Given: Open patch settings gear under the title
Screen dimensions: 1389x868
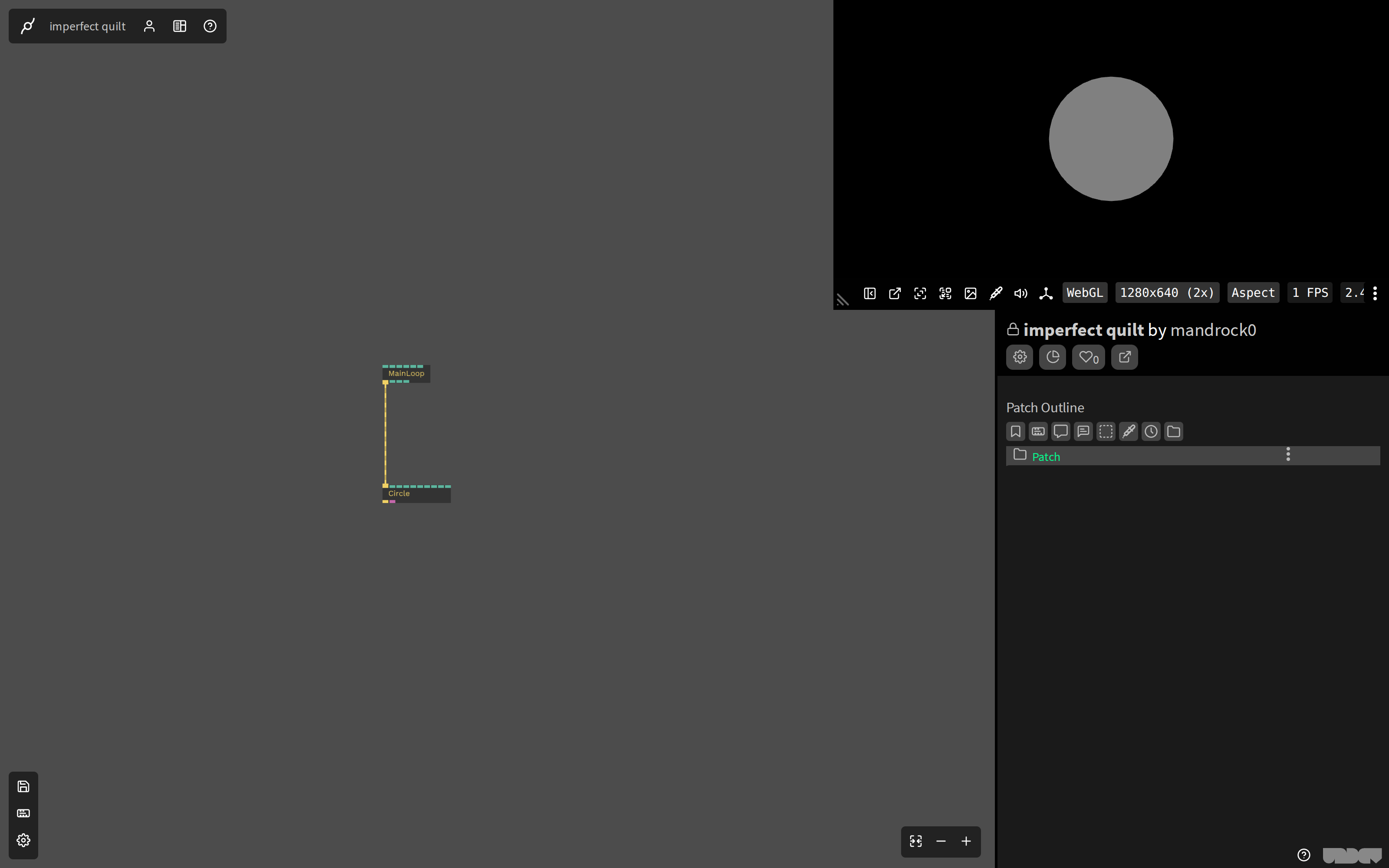Looking at the screenshot, I should (1019, 357).
